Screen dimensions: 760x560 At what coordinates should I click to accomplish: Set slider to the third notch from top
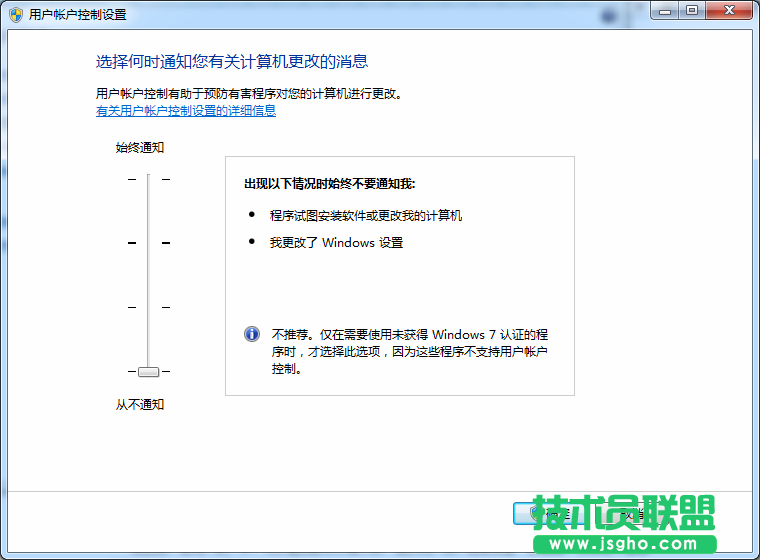click(x=148, y=307)
